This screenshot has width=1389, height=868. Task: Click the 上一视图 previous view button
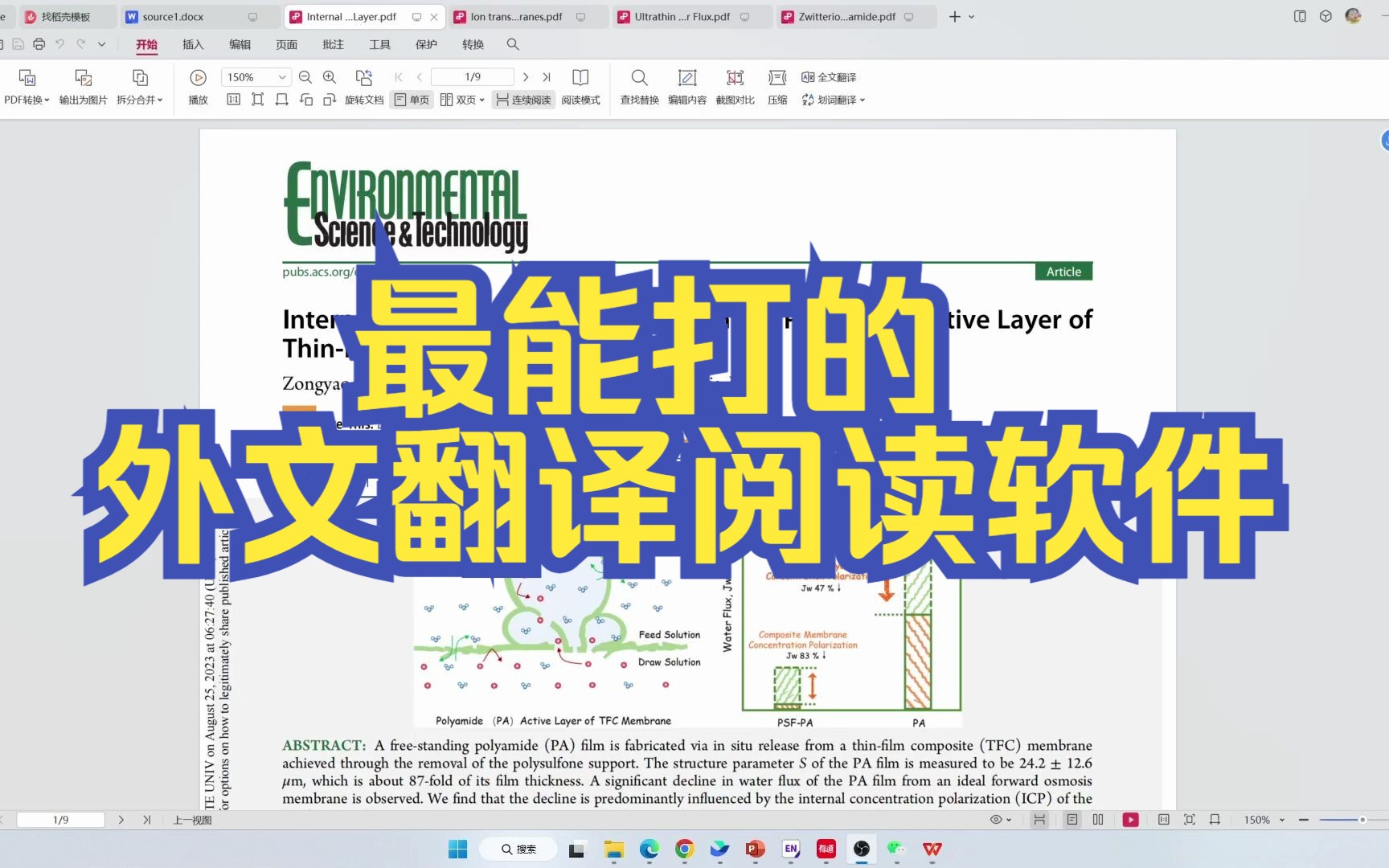pyautogui.click(x=192, y=820)
